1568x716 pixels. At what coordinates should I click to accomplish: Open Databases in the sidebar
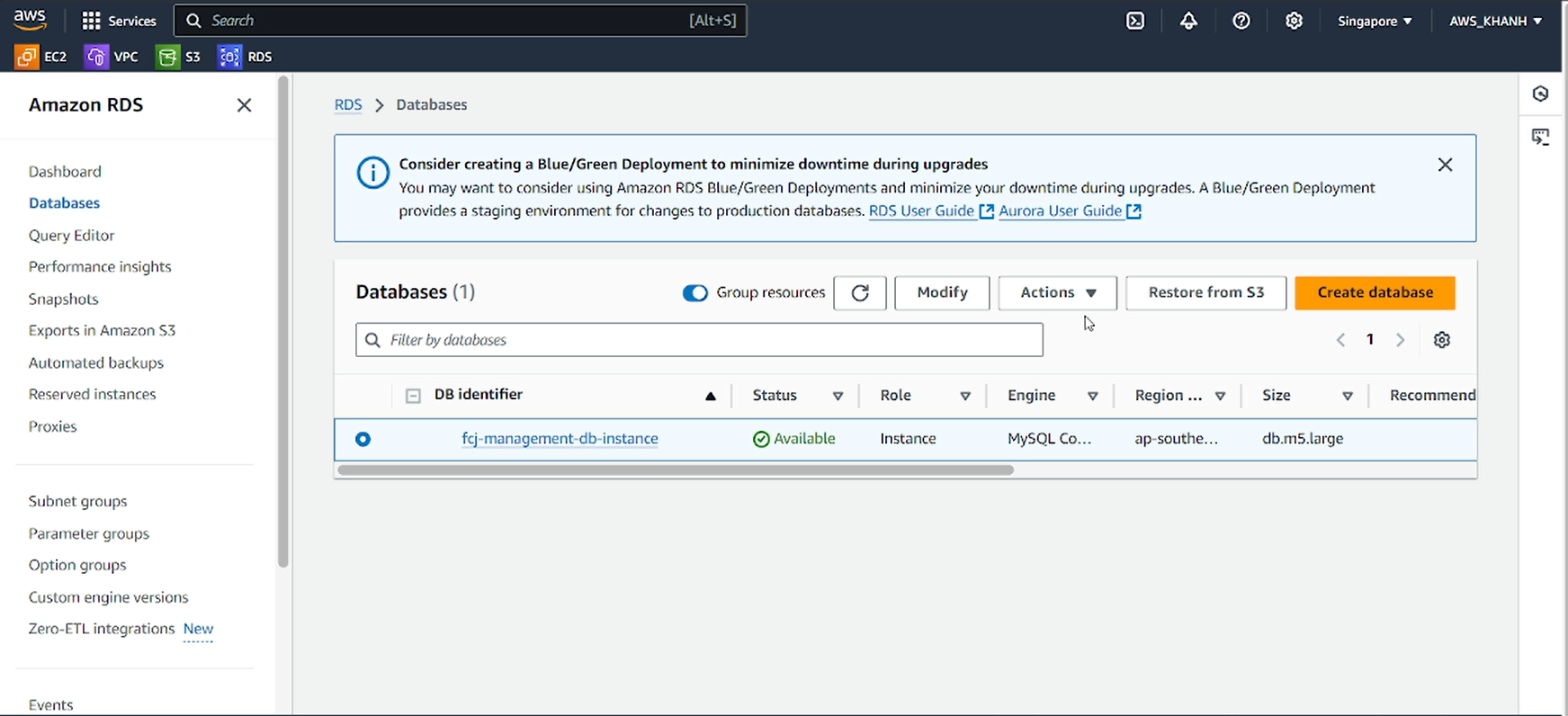tap(64, 203)
